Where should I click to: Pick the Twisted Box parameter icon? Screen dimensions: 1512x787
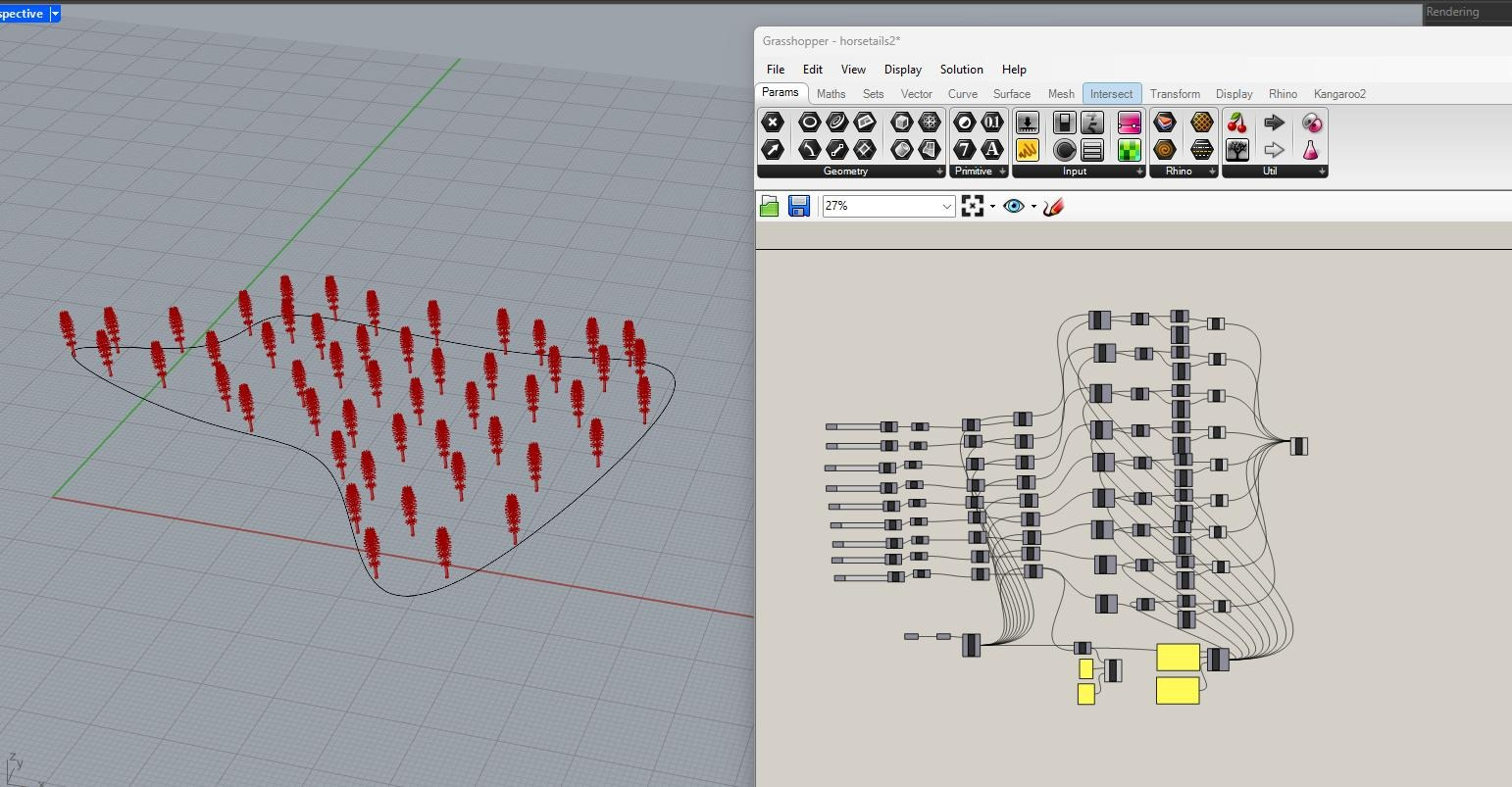pyautogui.click(x=929, y=149)
